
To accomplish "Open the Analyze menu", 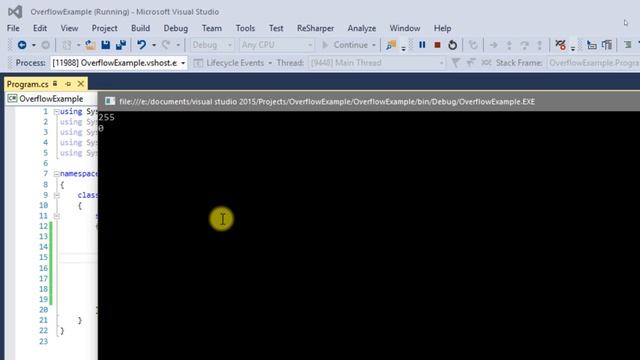I will click(362, 28).
